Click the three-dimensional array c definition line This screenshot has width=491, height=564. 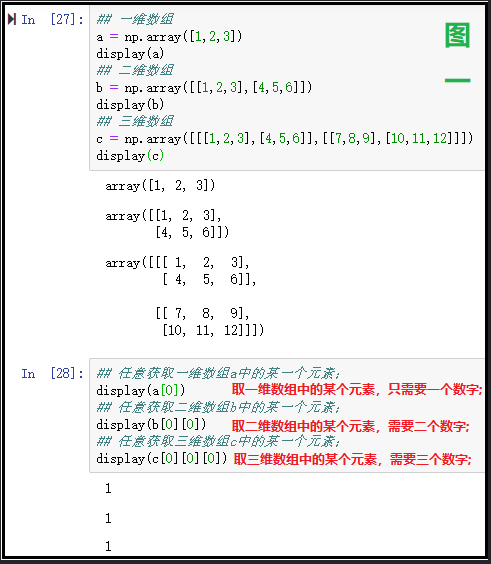coord(285,138)
